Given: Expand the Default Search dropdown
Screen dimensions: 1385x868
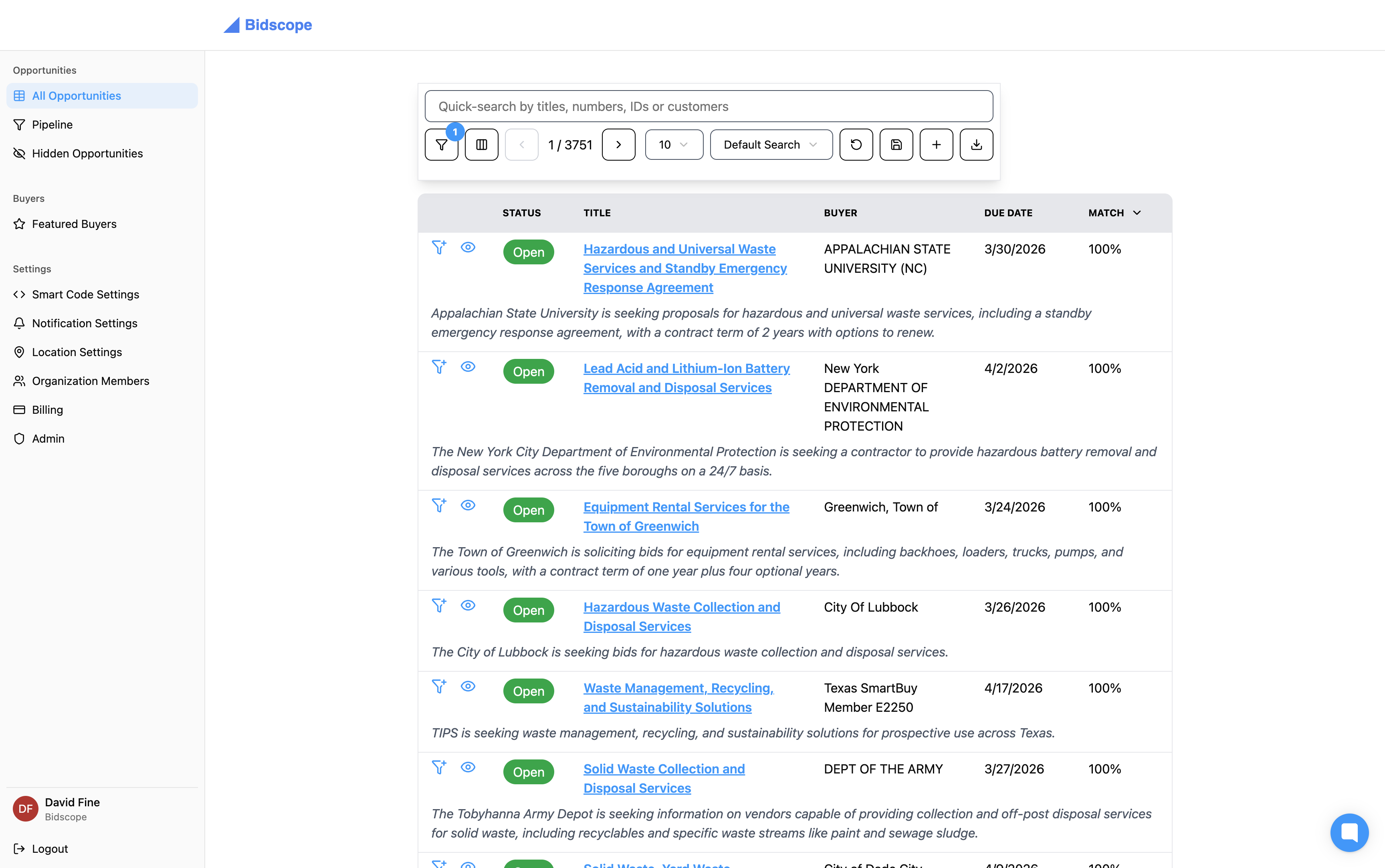Looking at the screenshot, I should [771, 145].
